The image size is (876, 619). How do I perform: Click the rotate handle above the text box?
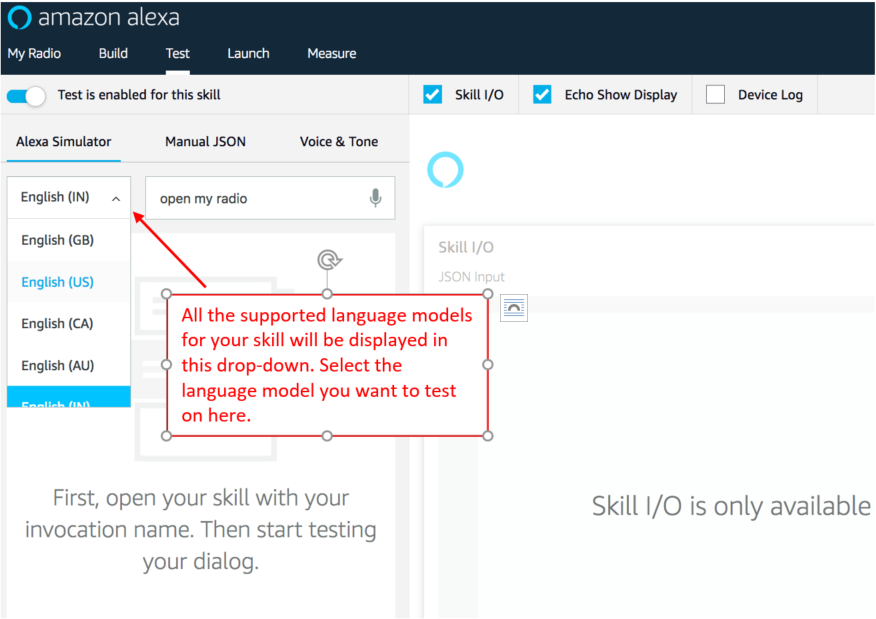coord(328,261)
